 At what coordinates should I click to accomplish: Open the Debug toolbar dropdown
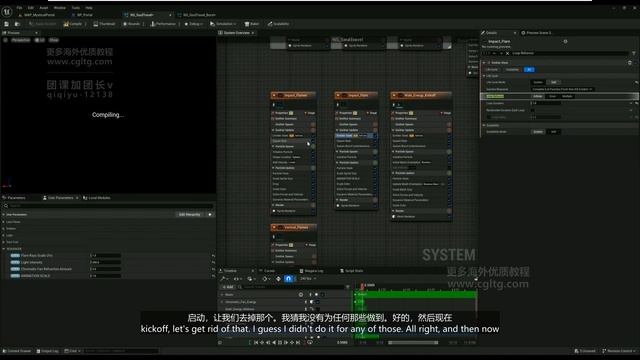point(193,24)
